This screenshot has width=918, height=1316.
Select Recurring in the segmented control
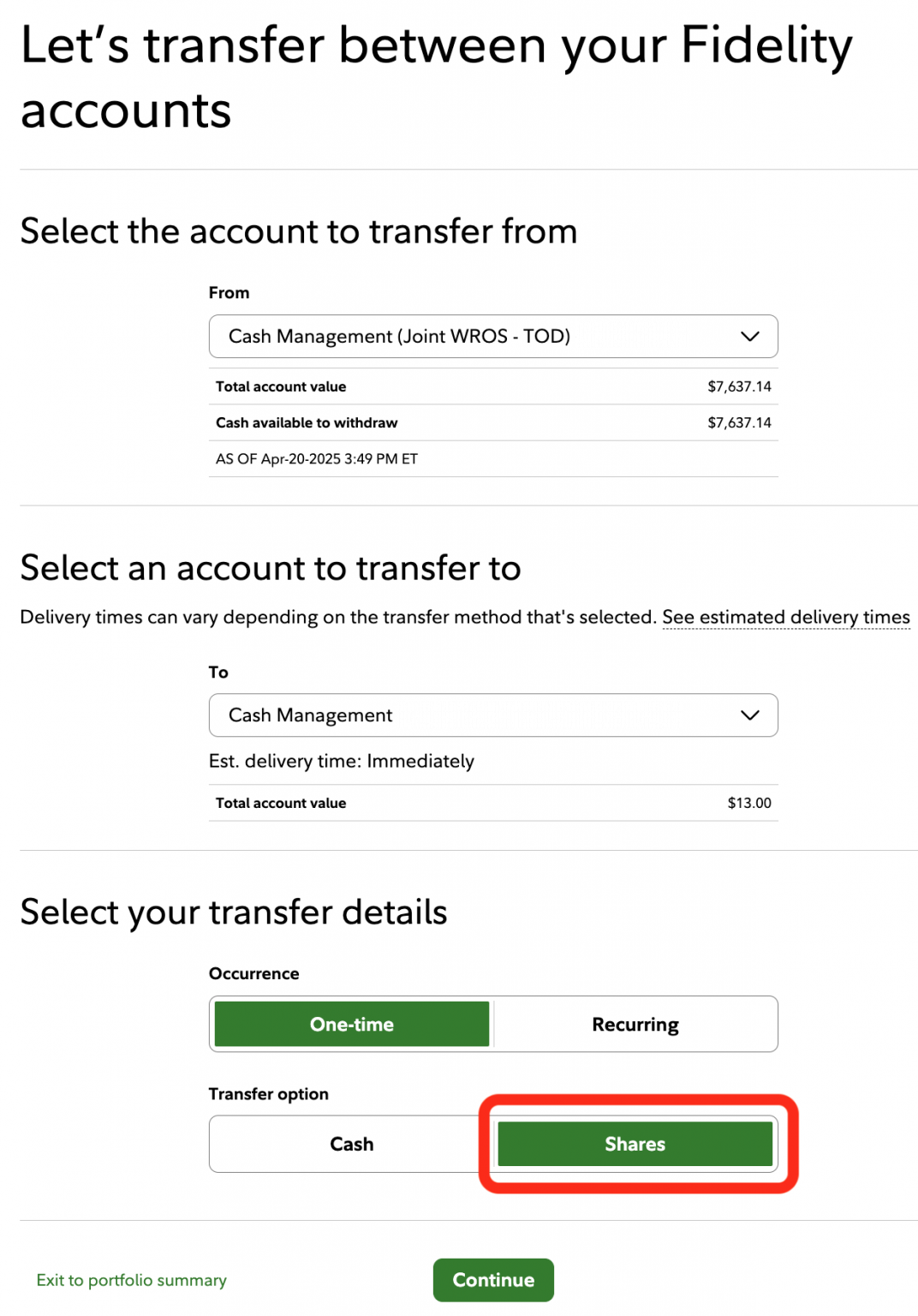point(635,1024)
